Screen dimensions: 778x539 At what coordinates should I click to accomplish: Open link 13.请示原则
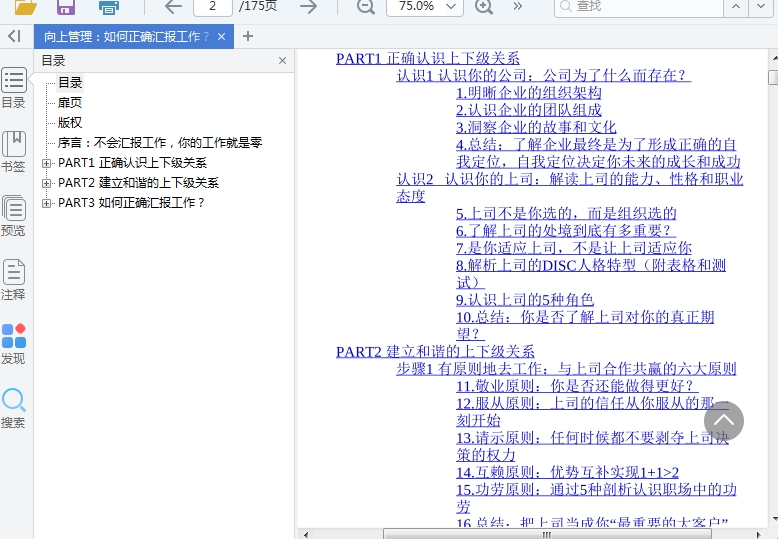592,447
